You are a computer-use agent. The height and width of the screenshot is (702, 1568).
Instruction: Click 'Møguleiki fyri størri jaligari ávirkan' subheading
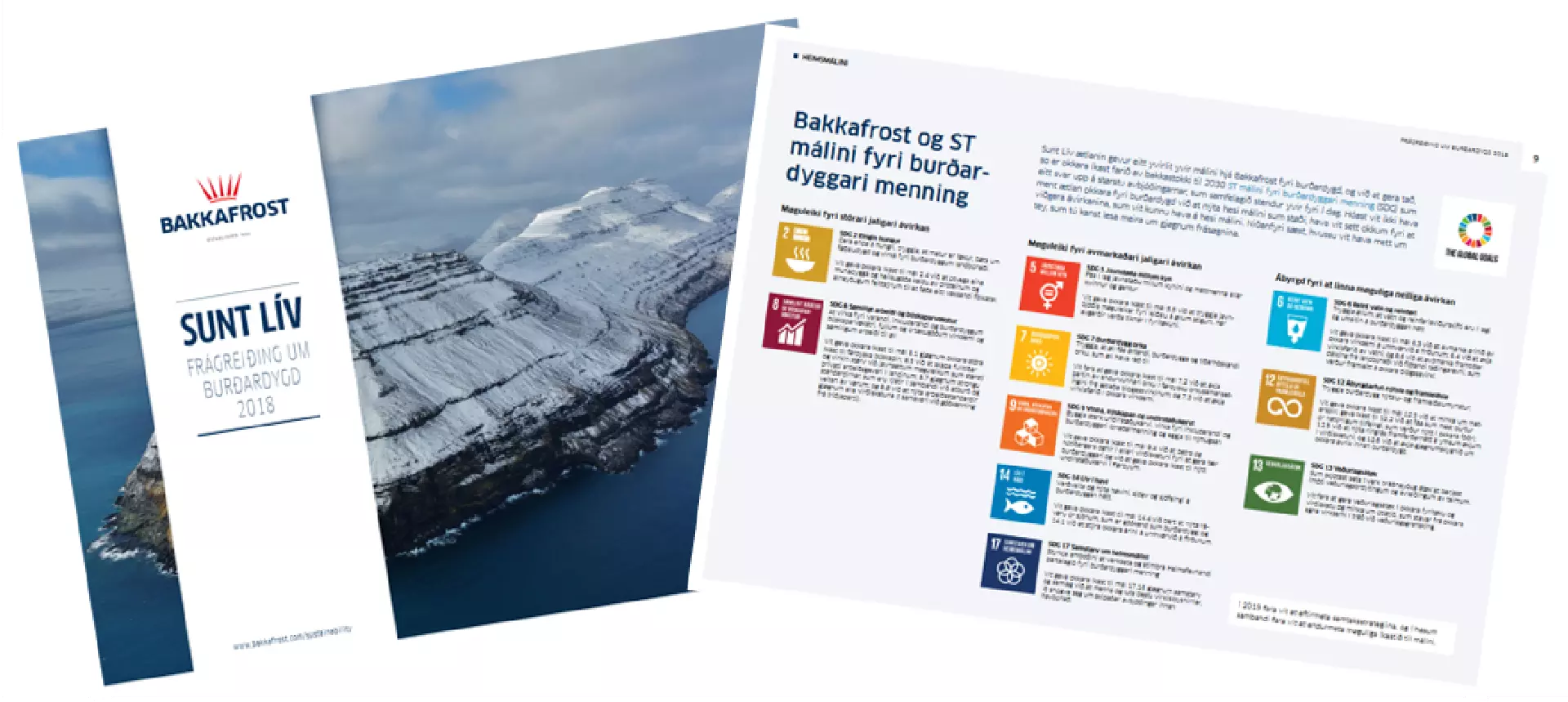[854, 218]
